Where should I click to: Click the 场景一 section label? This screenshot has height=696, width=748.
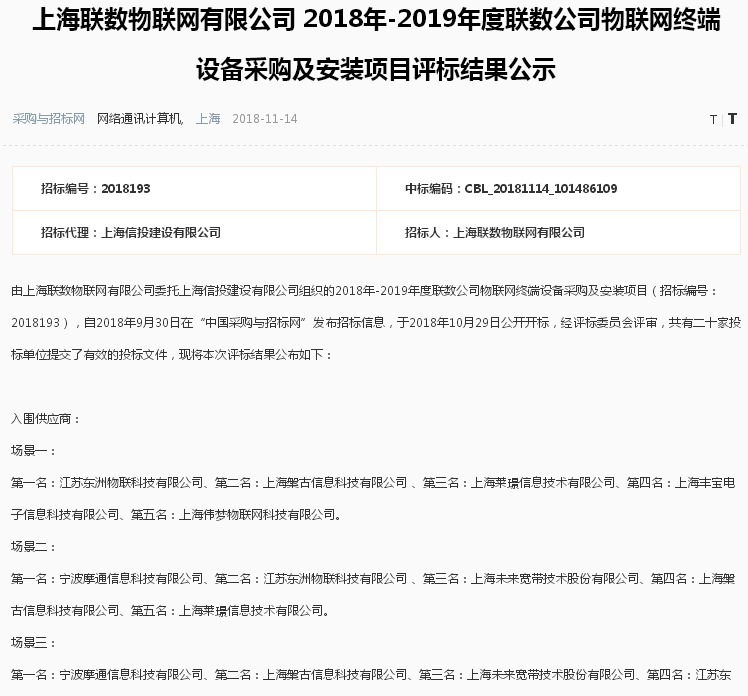click(34, 451)
